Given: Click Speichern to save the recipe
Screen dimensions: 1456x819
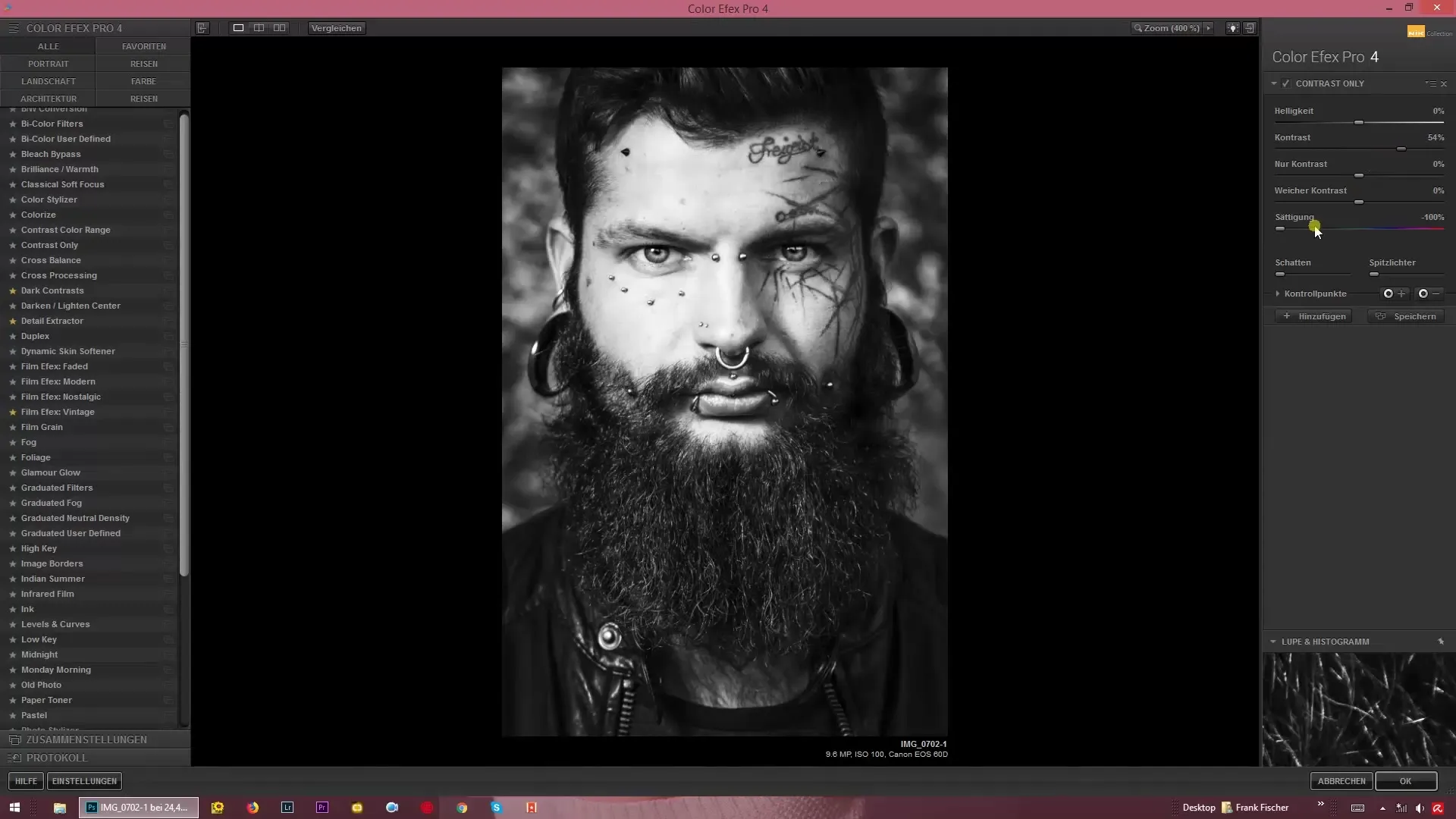Looking at the screenshot, I should point(1407,316).
